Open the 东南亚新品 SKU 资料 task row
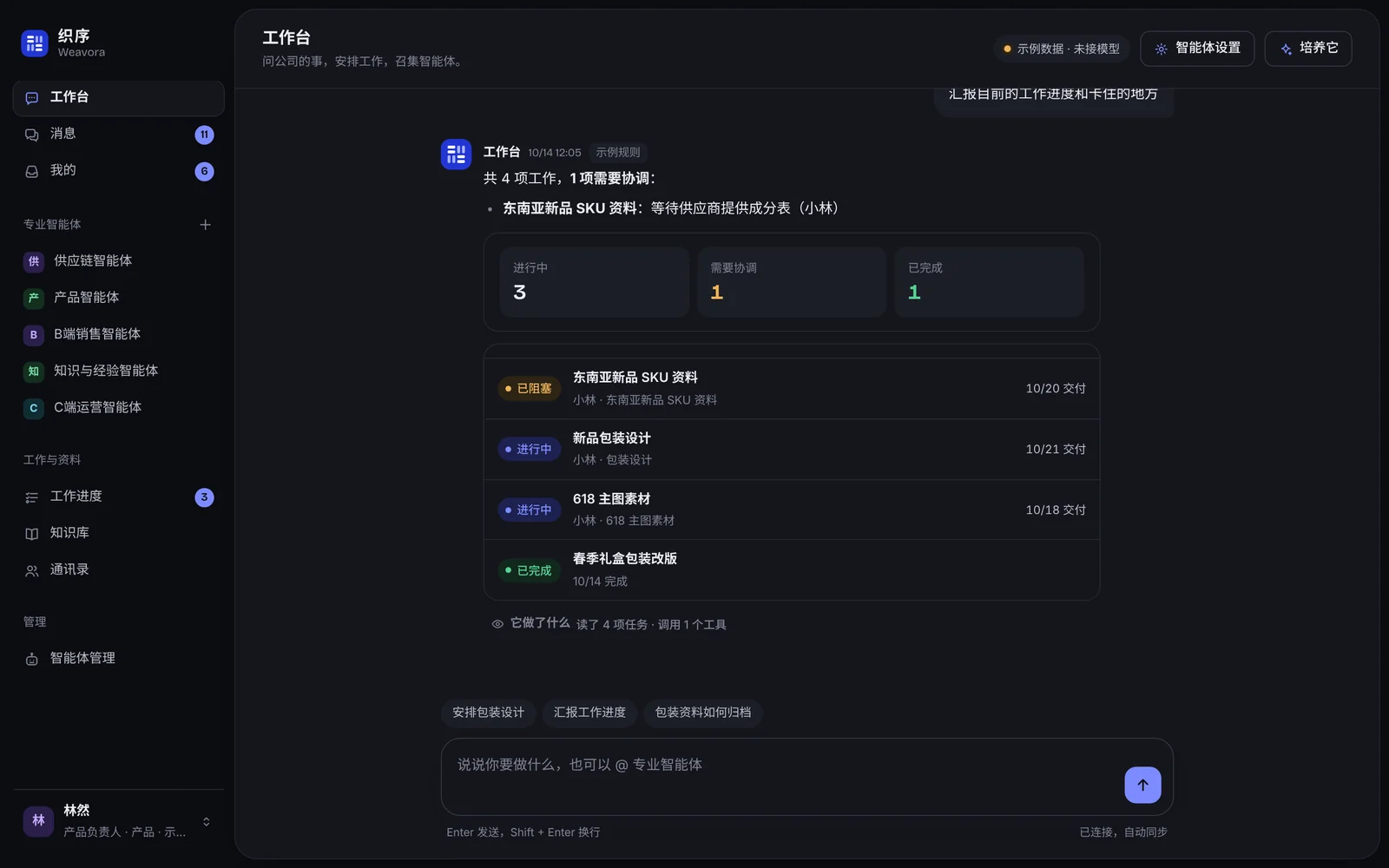Image resolution: width=1389 pixels, height=868 pixels. point(792,388)
